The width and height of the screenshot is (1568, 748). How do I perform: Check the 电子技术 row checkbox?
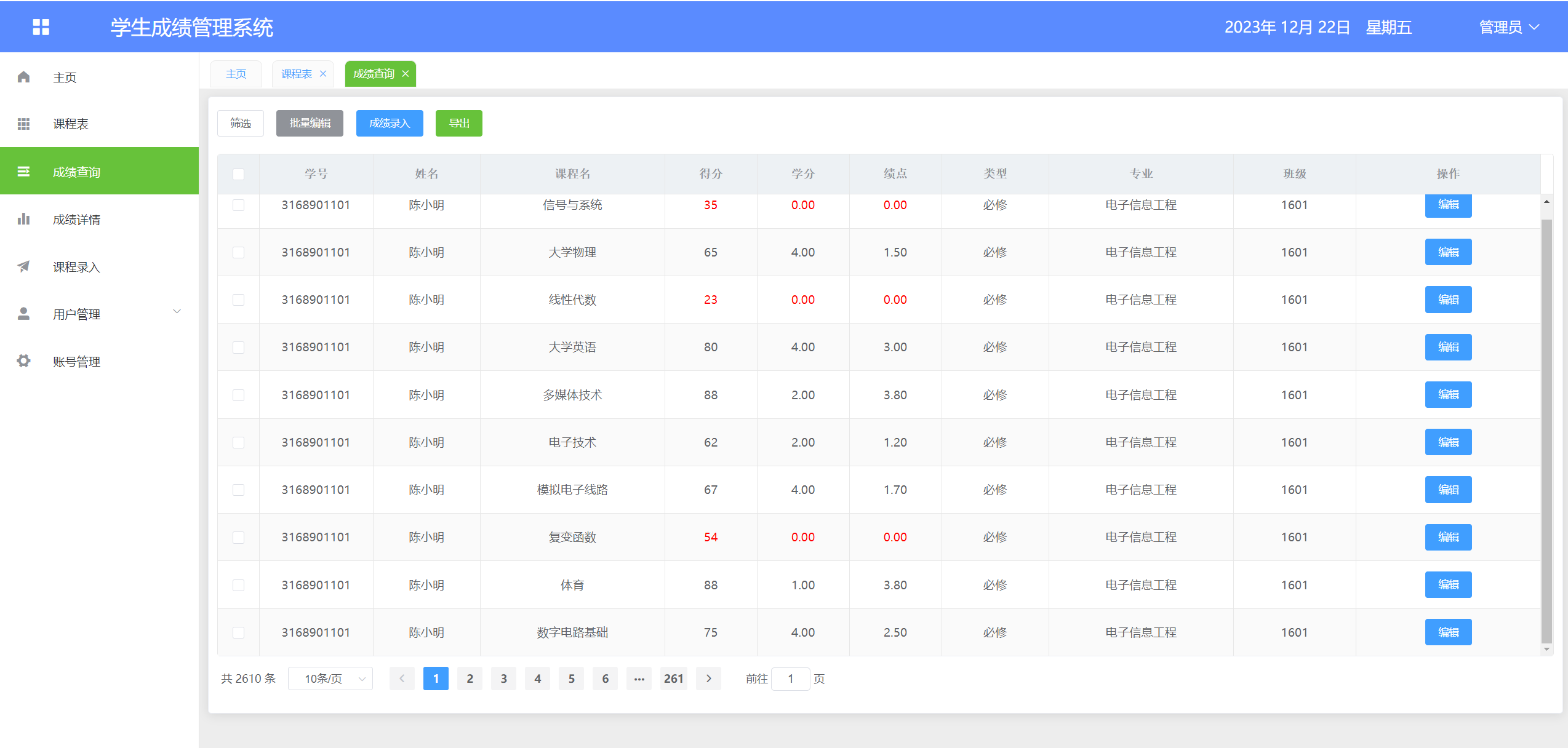click(x=239, y=442)
